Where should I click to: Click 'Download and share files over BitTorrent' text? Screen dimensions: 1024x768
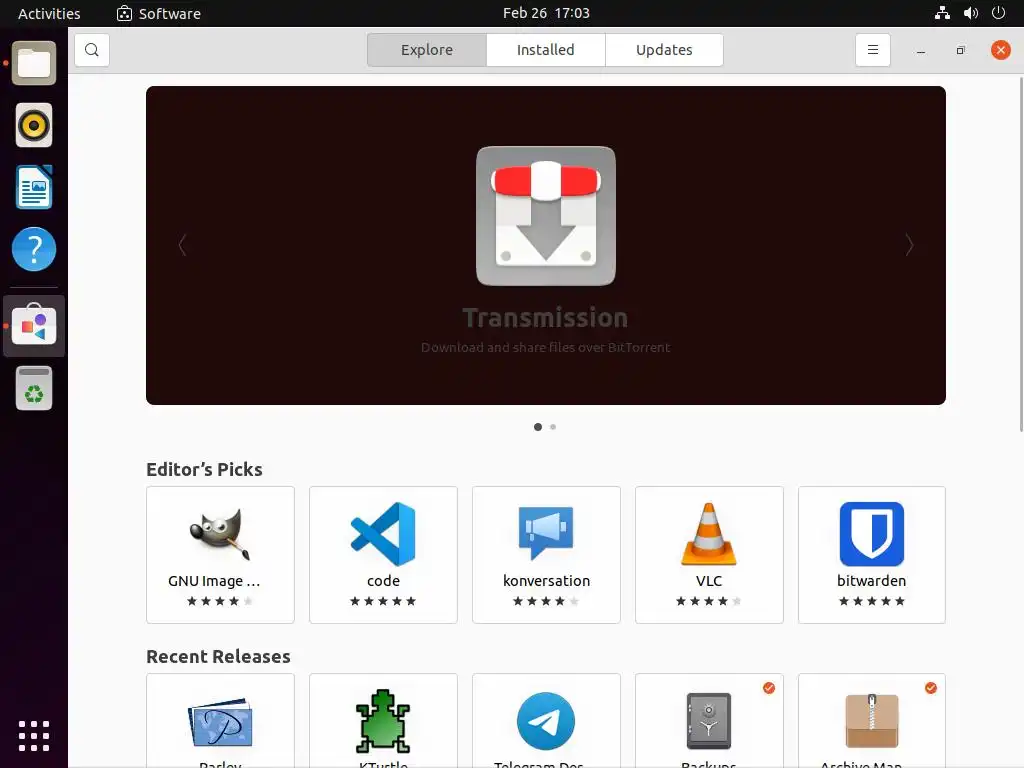pos(545,347)
